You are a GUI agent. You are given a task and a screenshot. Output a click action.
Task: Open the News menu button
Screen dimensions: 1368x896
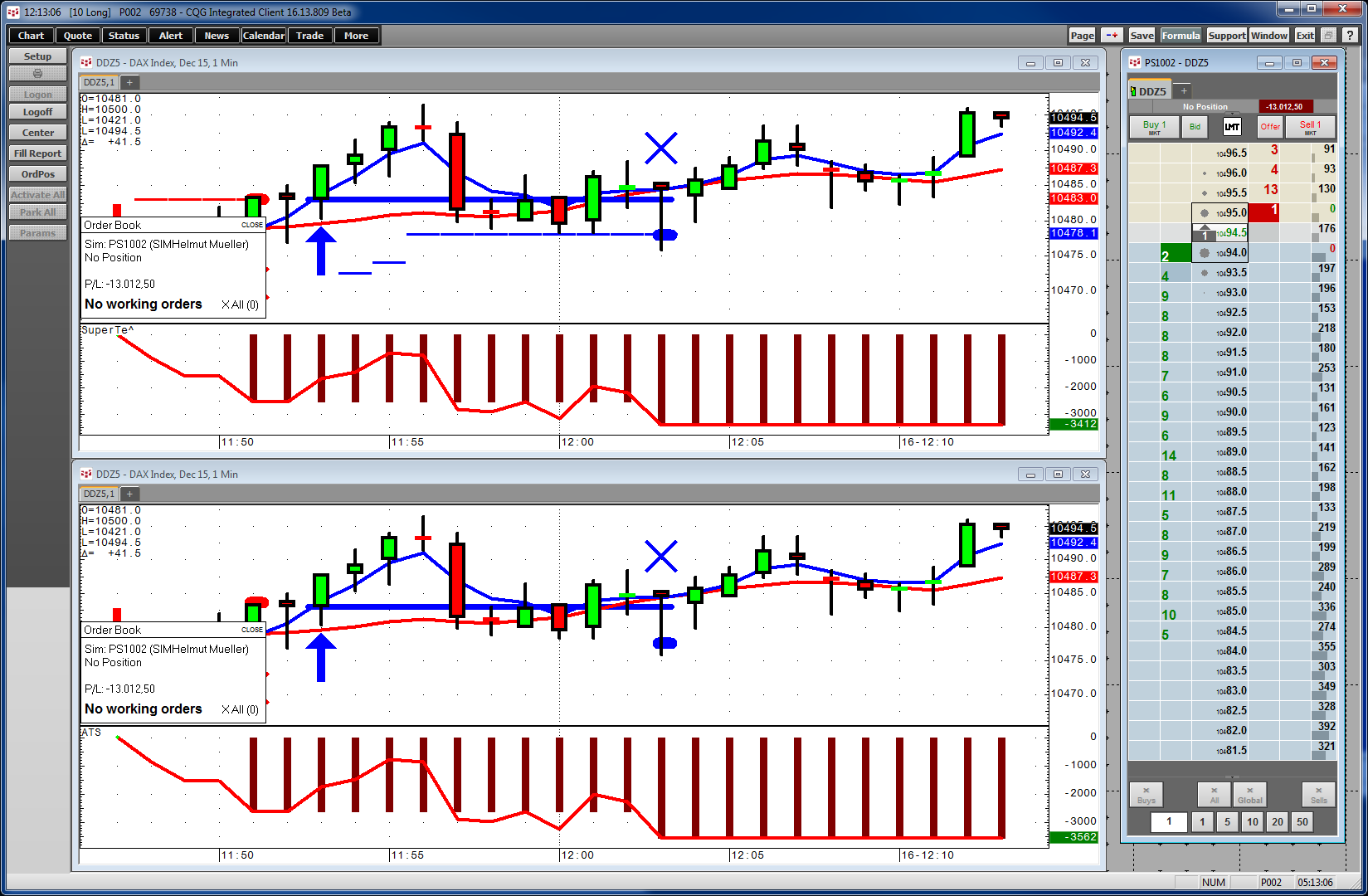click(217, 36)
